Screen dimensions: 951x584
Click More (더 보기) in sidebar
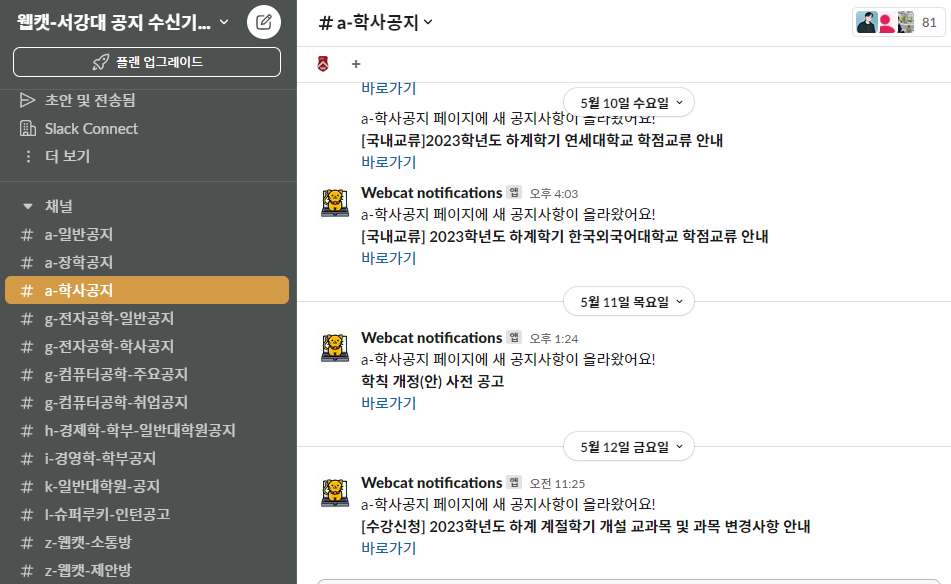(x=67, y=156)
